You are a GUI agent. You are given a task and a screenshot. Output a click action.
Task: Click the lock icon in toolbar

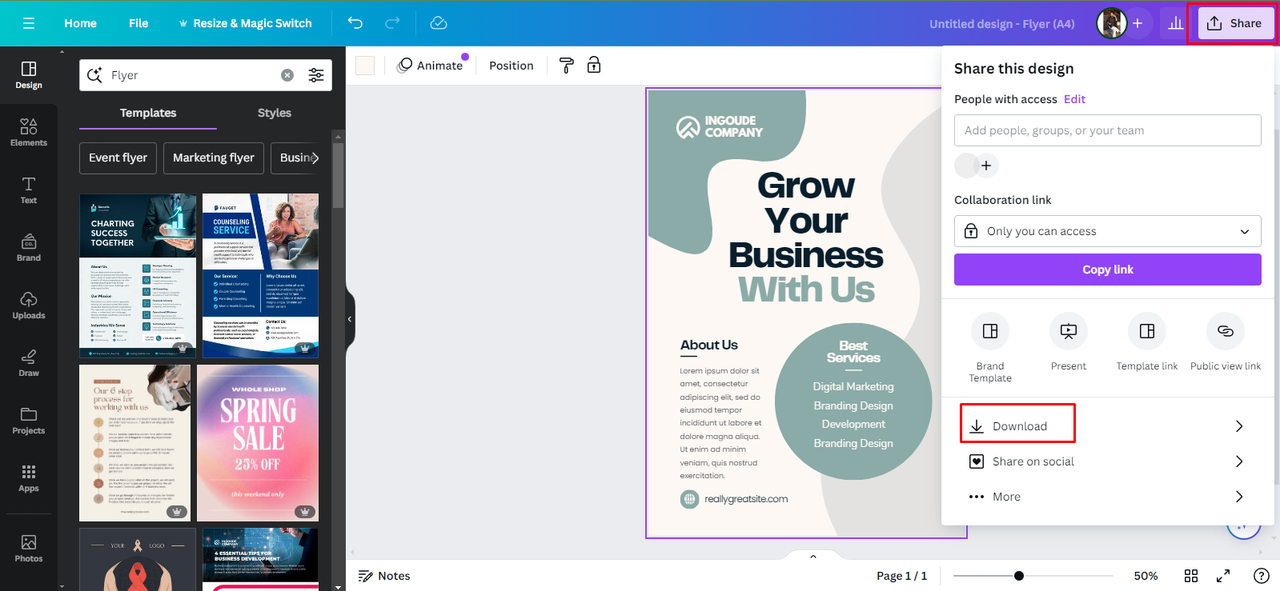[594, 65]
